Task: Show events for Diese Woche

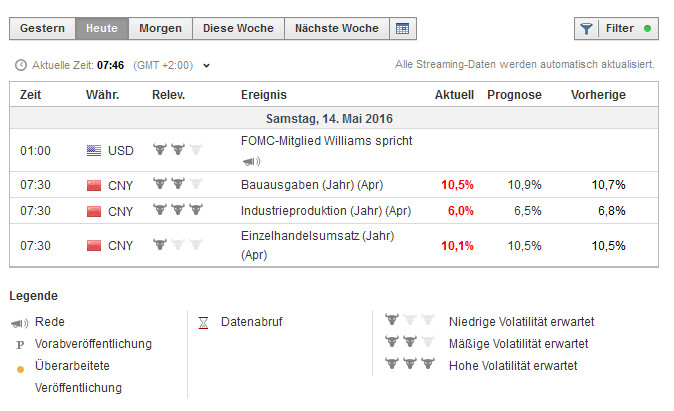Action: click(x=238, y=29)
